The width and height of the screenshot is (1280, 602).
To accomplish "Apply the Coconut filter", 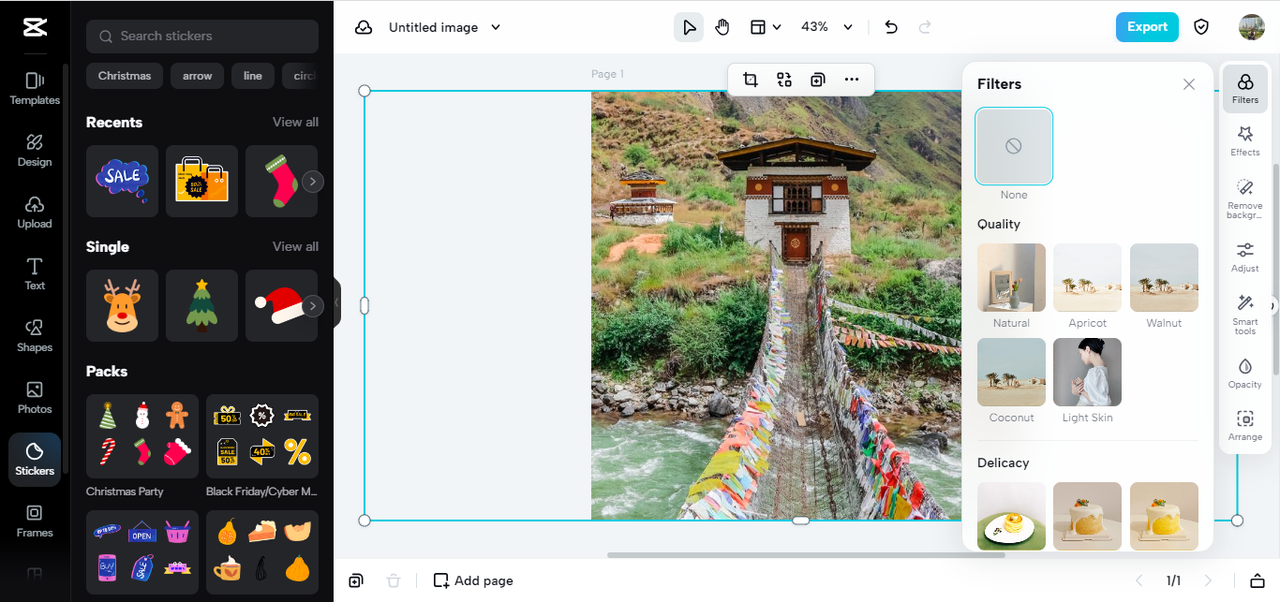I will point(1011,372).
